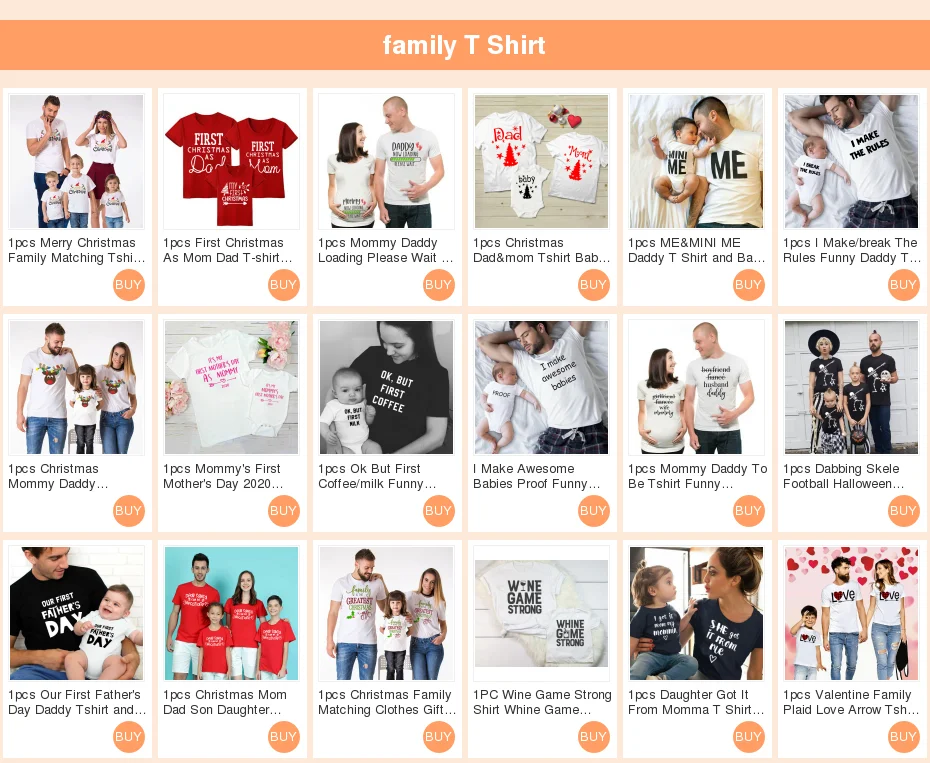Open the Ok But First Coffee shirt image
This screenshot has width=930, height=763.
coord(386,387)
